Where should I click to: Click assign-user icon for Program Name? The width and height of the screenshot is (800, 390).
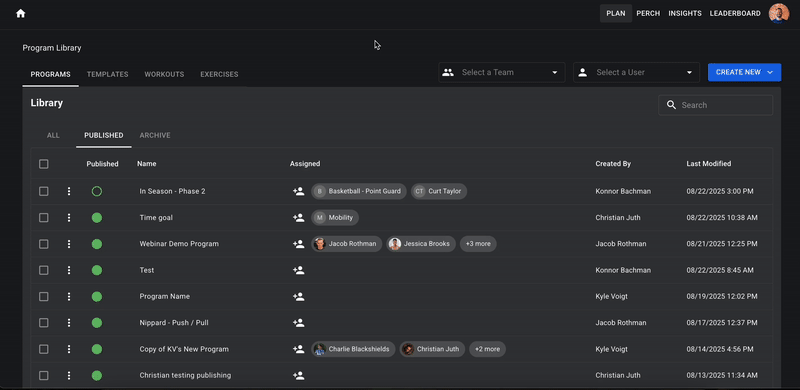[298, 297]
